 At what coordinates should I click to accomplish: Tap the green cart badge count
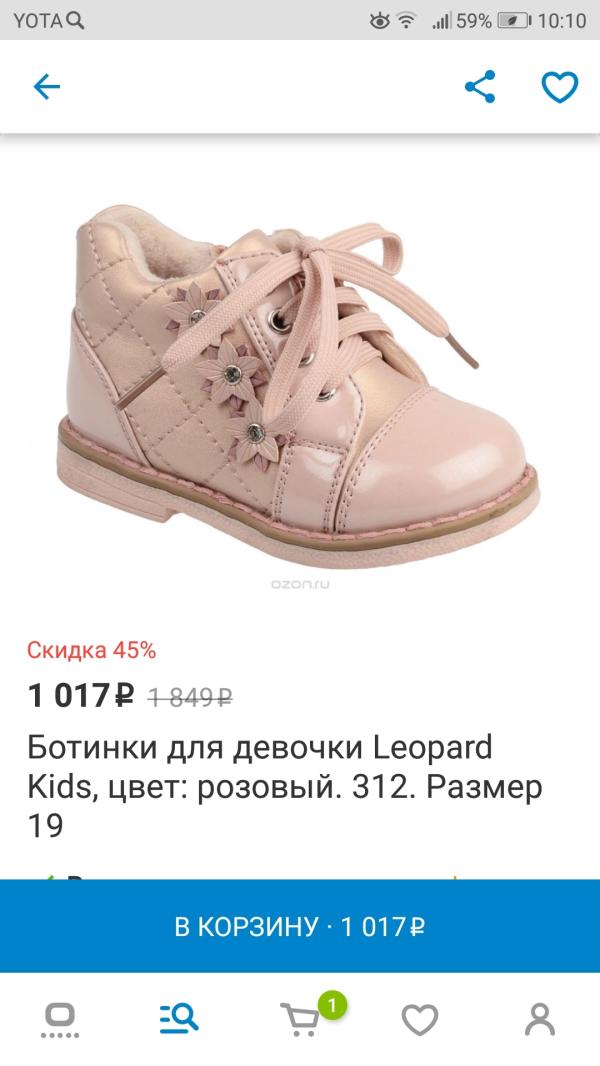coord(332,1005)
